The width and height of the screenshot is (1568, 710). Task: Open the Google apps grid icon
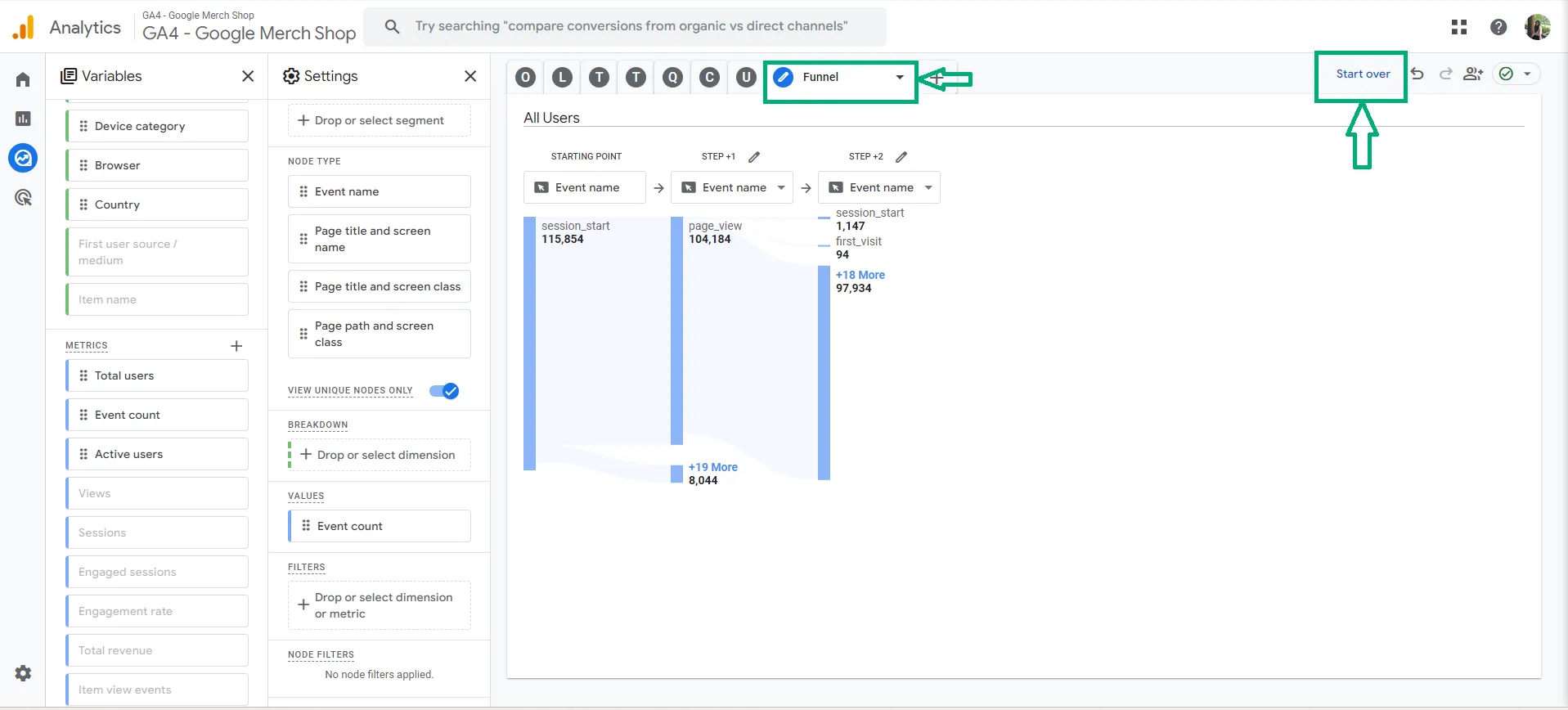pyautogui.click(x=1459, y=27)
